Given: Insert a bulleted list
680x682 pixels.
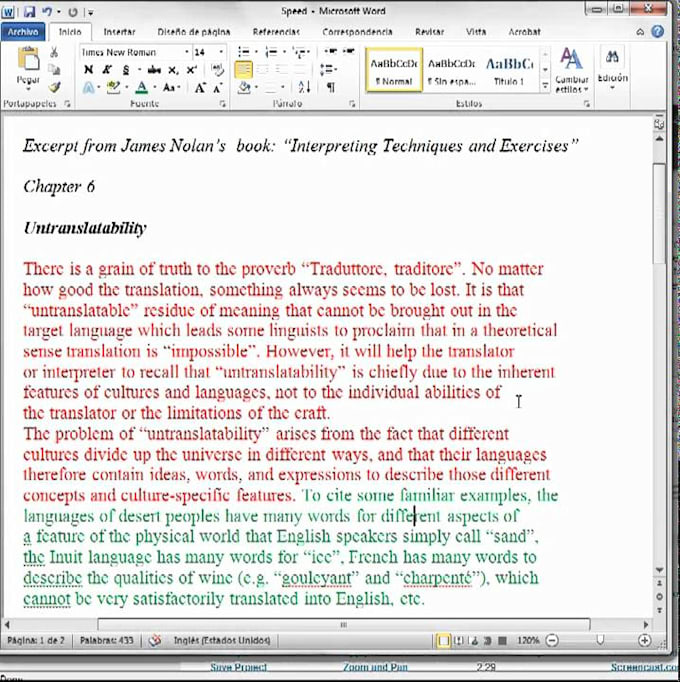Looking at the screenshot, I should pos(244,52).
